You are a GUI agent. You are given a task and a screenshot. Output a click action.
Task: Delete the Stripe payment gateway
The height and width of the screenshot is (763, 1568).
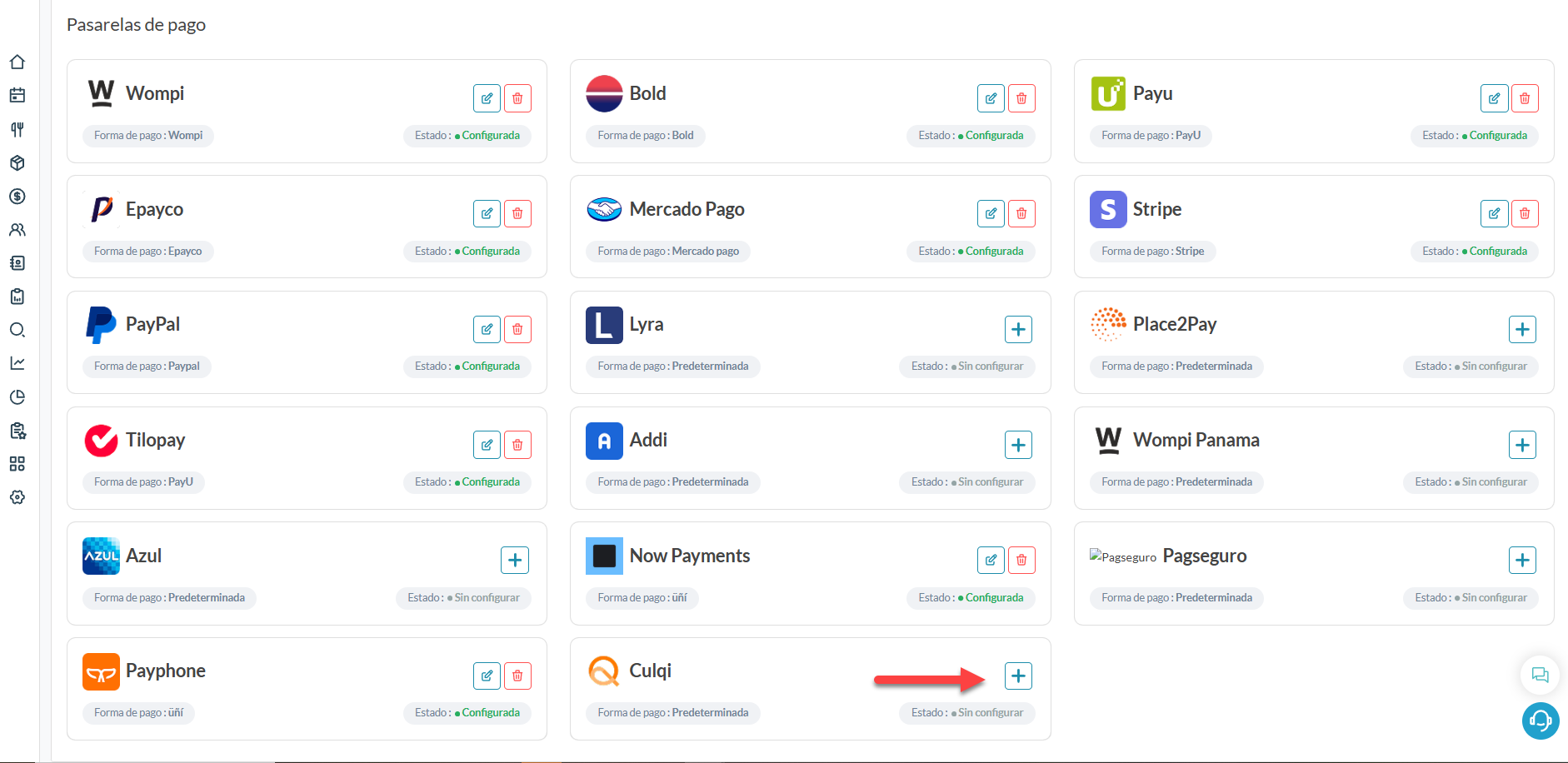click(x=1525, y=213)
